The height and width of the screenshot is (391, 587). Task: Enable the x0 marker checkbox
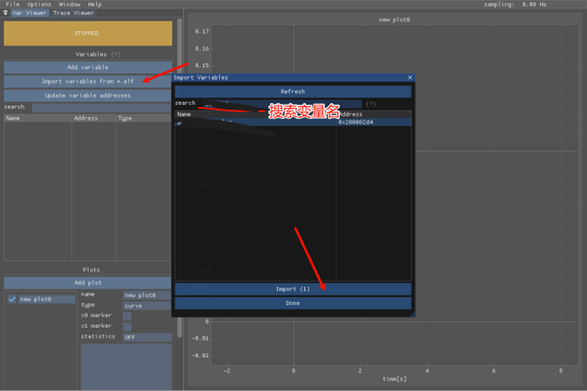(x=127, y=316)
